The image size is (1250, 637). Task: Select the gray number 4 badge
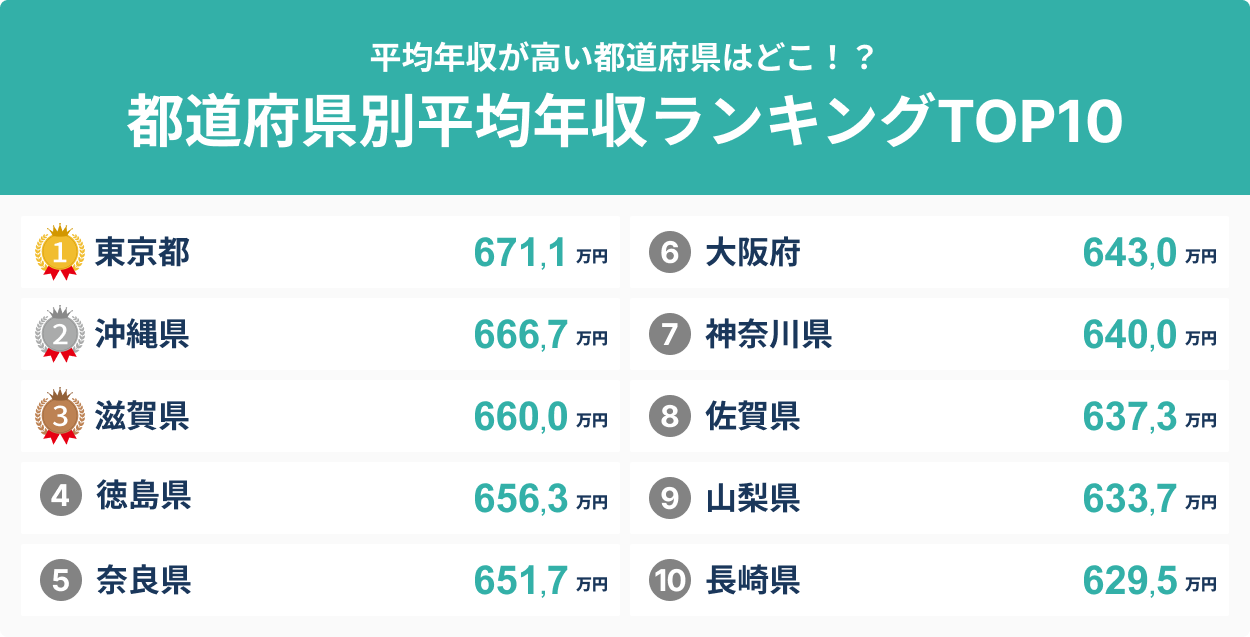click(60, 497)
